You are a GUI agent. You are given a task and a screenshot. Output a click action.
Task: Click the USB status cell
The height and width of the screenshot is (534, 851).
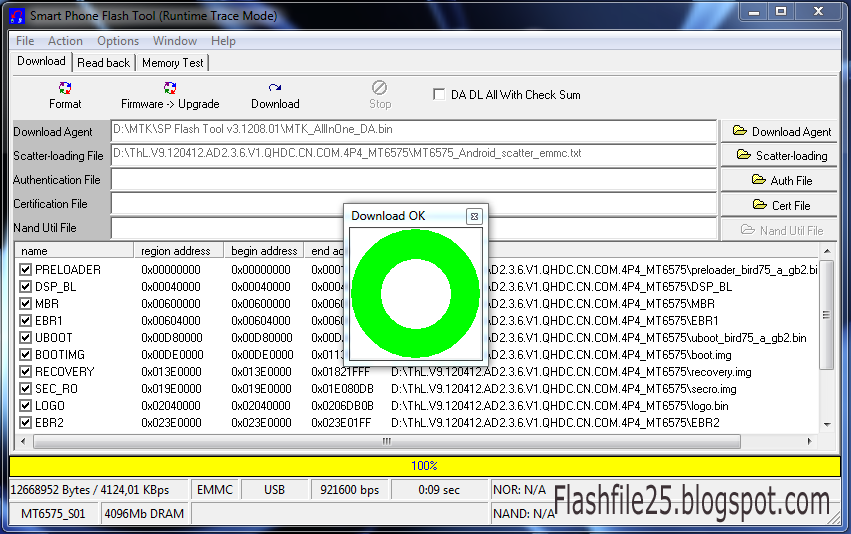(x=274, y=490)
